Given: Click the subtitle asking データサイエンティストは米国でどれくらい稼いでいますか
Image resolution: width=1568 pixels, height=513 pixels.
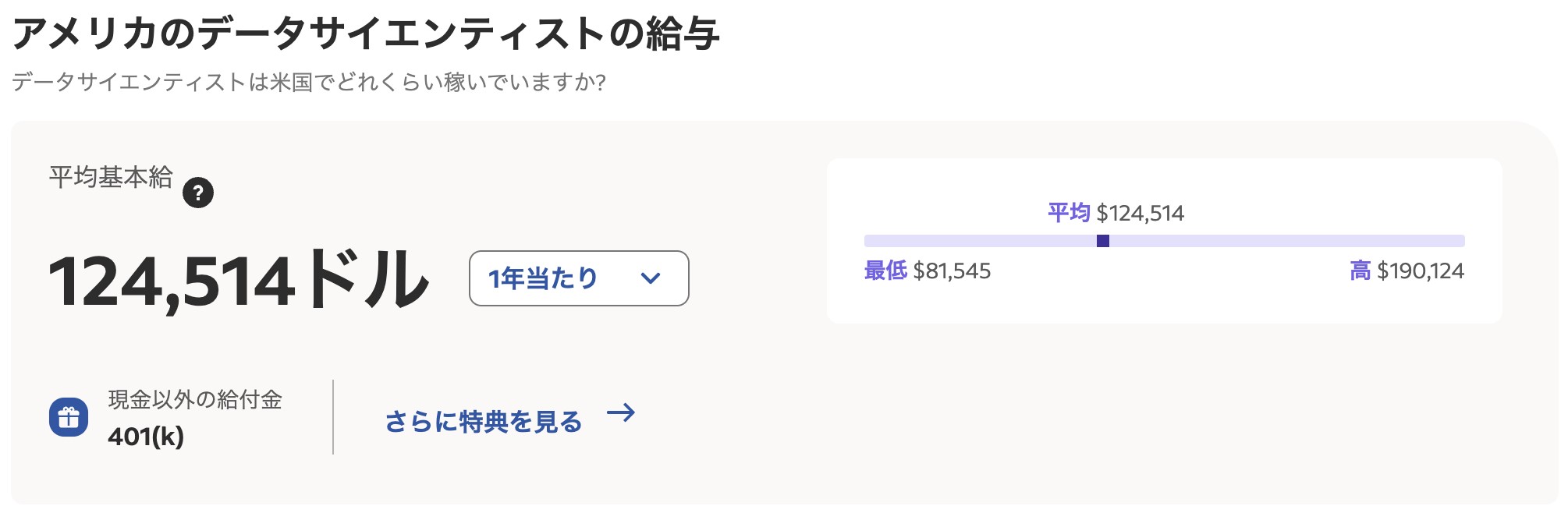Looking at the screenshot, I should tap(309, 82).
